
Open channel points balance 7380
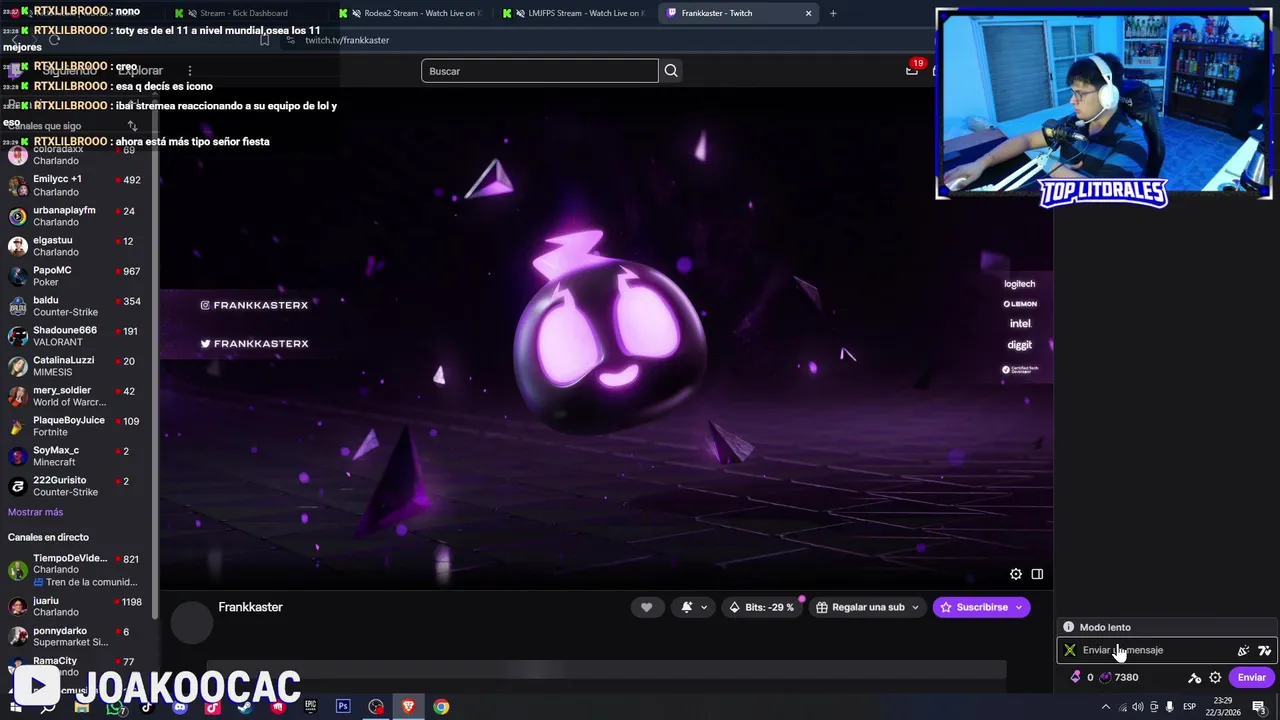click(x=1119, y=677)
